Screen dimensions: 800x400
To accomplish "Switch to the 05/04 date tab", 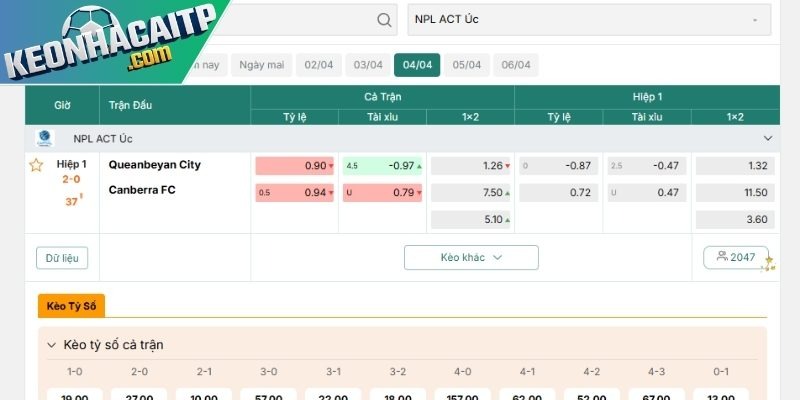I will click(466, 65).
